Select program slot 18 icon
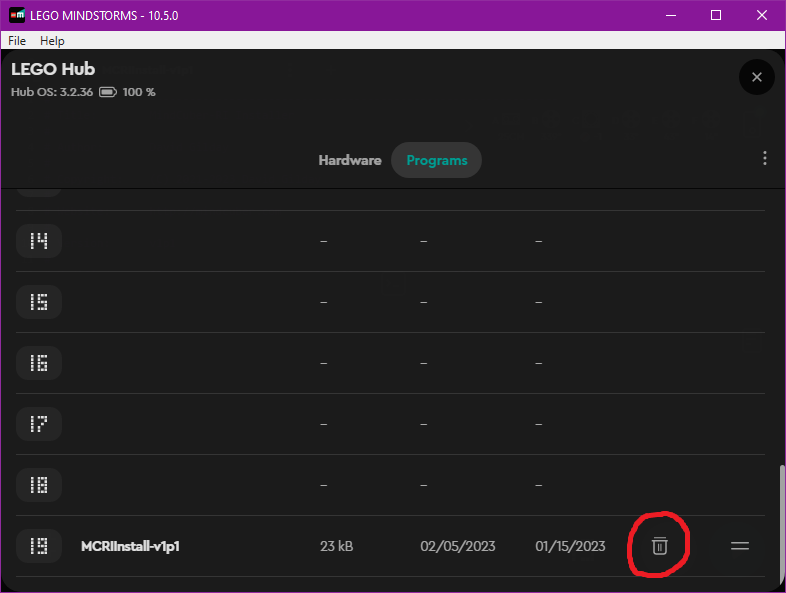Screen dimensions: 786x593 click(39, 485)
